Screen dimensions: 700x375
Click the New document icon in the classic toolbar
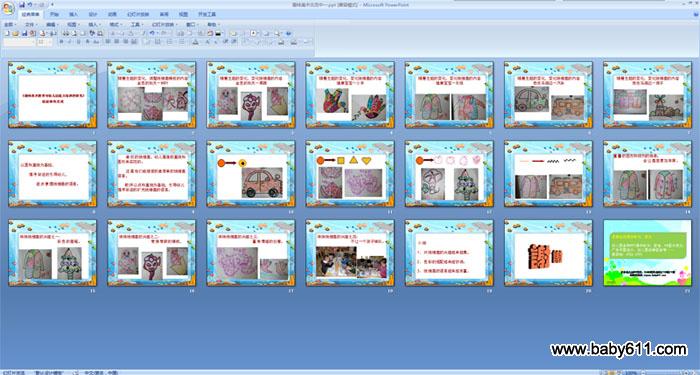coord(7,33)
